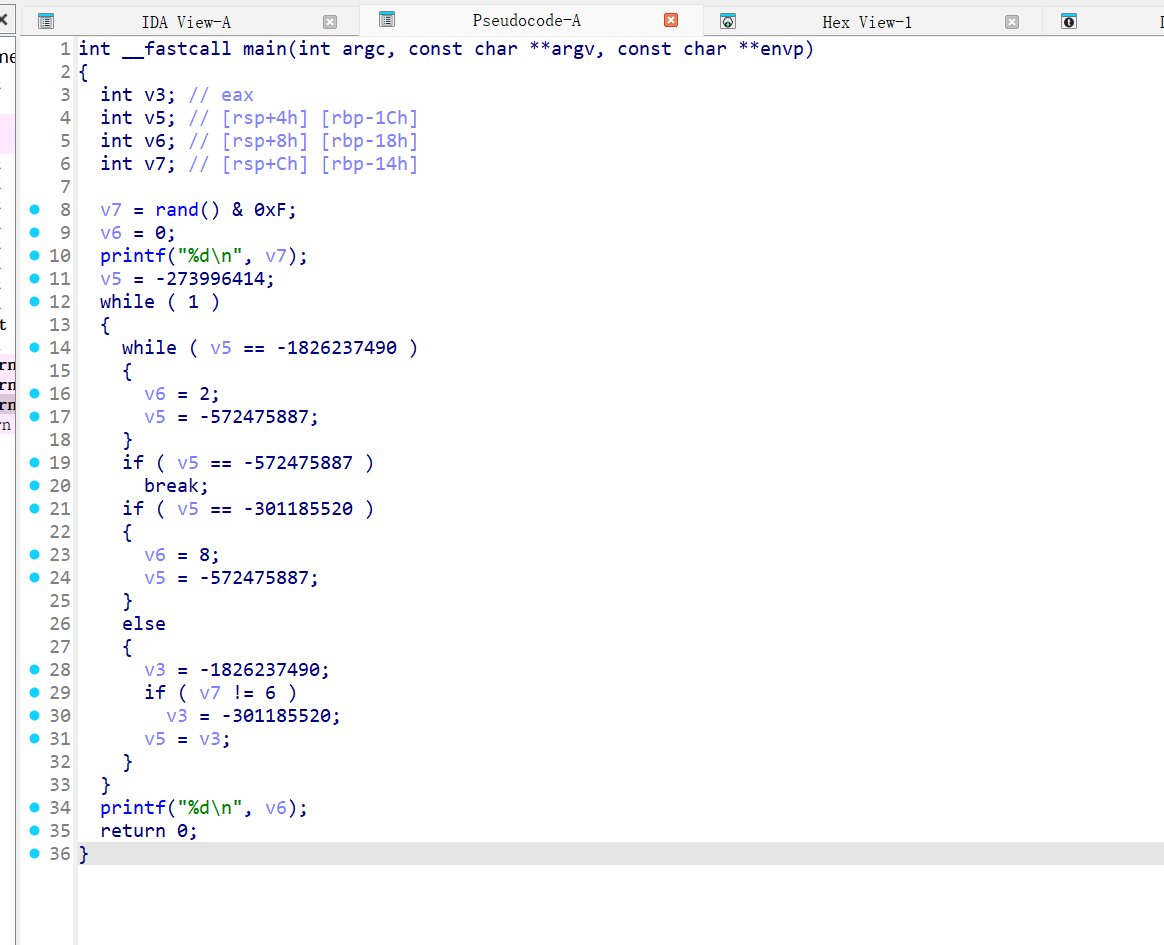Screen dimensions: 1164x945
Task: Select variable v7 on line 8
Action: click(x=108, y=209)
